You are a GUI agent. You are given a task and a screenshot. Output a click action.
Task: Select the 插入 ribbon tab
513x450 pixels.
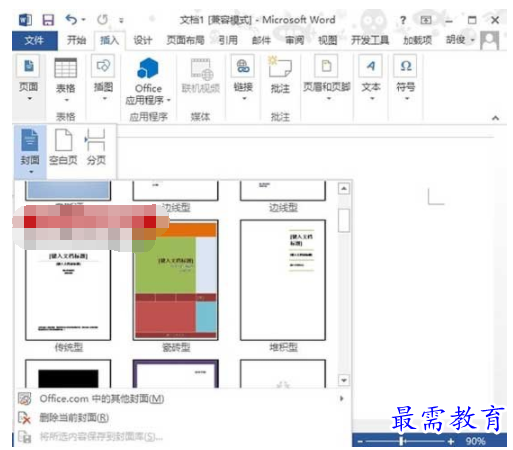[x=110, y=41]
